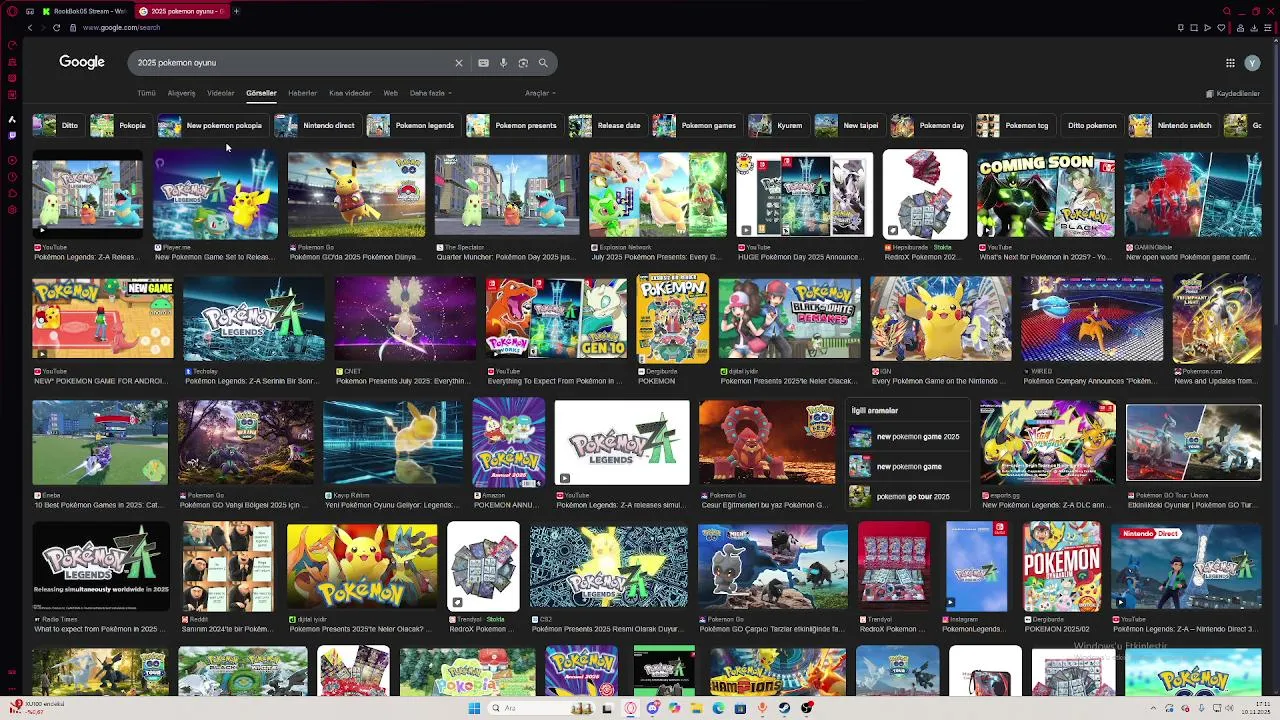
Task: Open the on-screen keyboard icon in search bar
Action: tap(483, 63)
